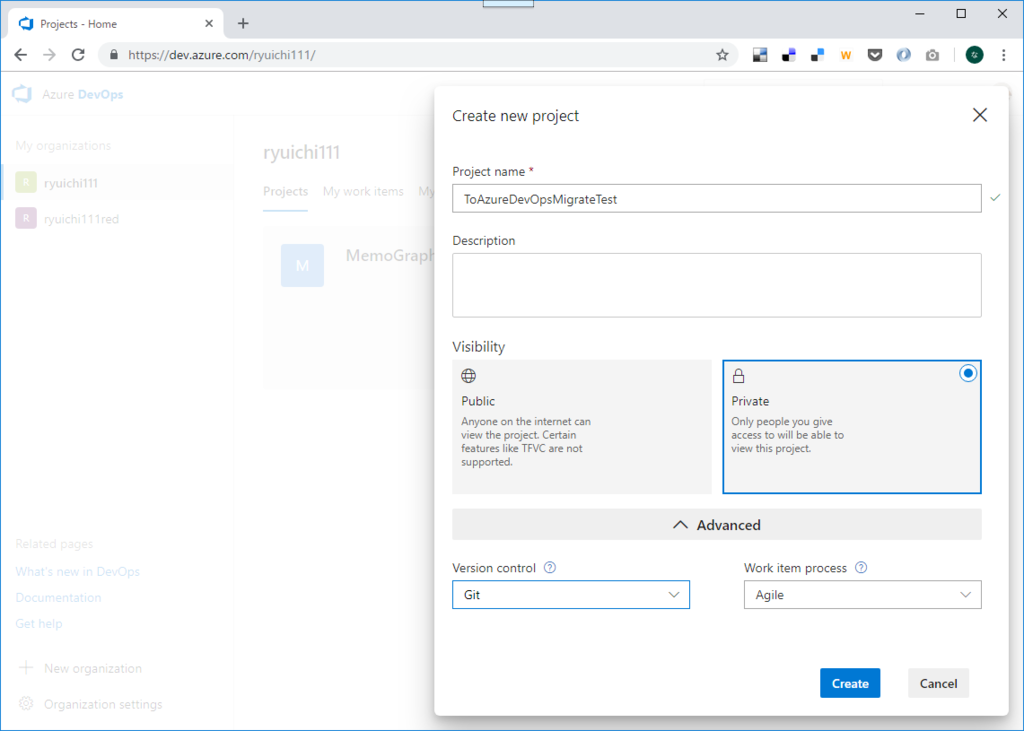The height and width of the screenshot is (731, 1024).
Task: Switch to My work items tab
Action: click(x=363, y=191)
